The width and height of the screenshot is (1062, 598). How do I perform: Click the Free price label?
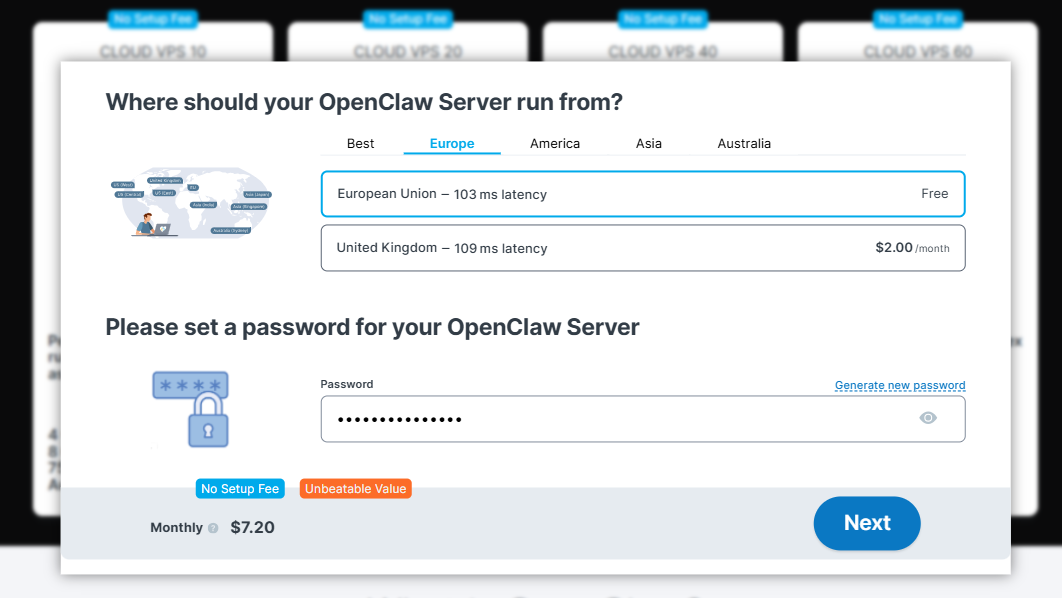click(x=935, y=194)
